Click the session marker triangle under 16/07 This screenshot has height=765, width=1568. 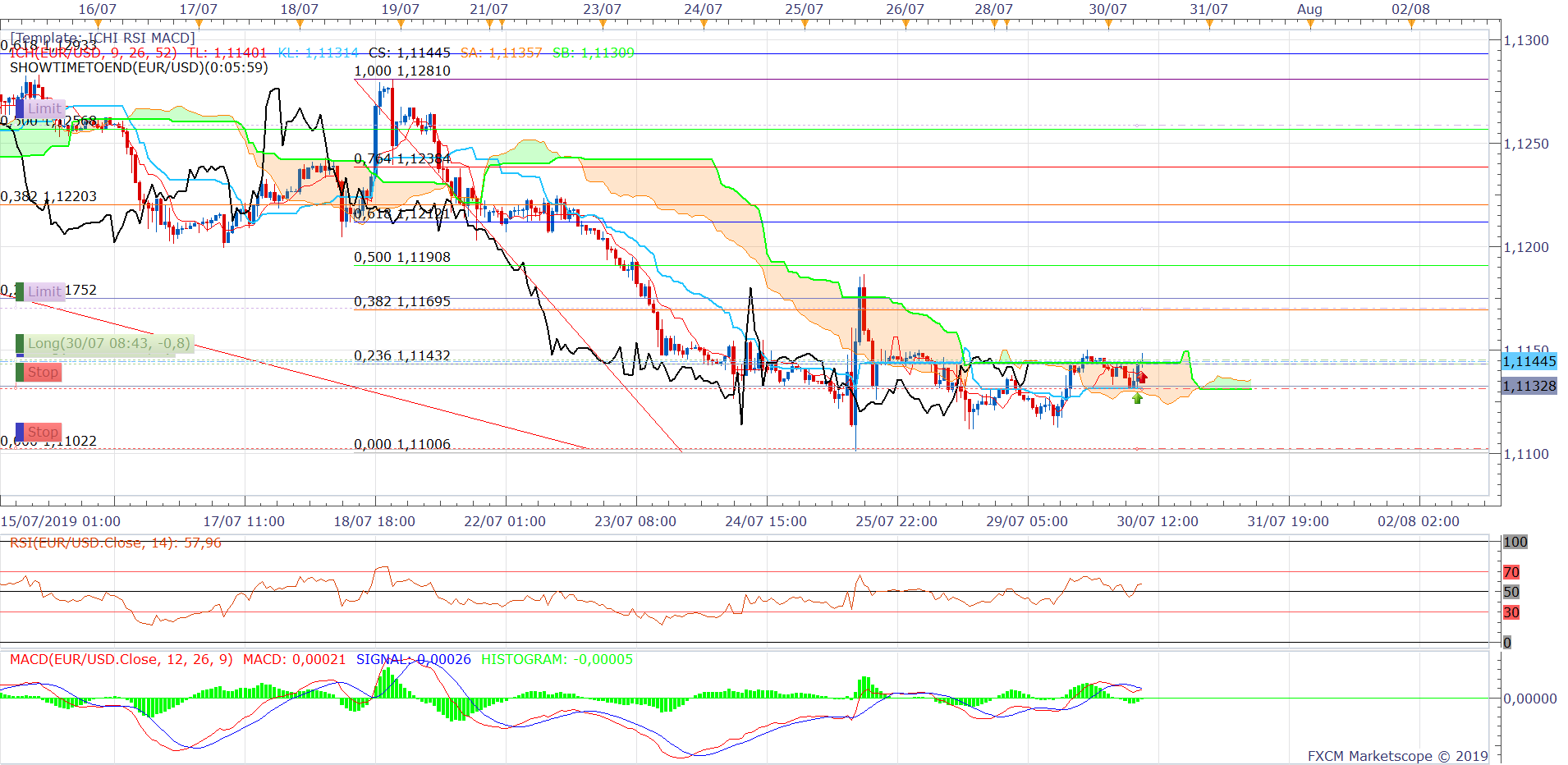point(98,24)
